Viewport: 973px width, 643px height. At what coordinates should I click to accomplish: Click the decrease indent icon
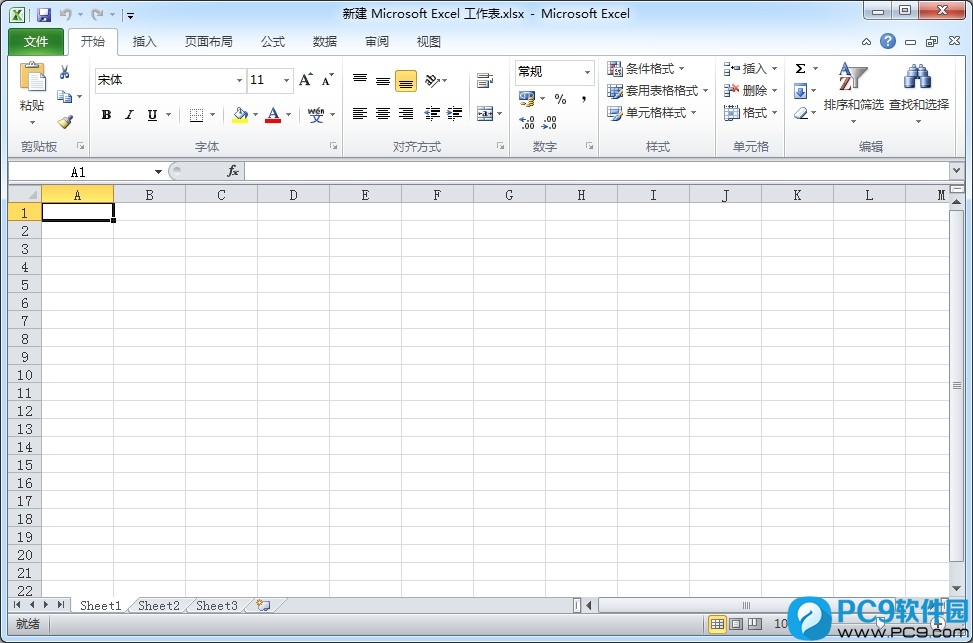tap(432, 113)
